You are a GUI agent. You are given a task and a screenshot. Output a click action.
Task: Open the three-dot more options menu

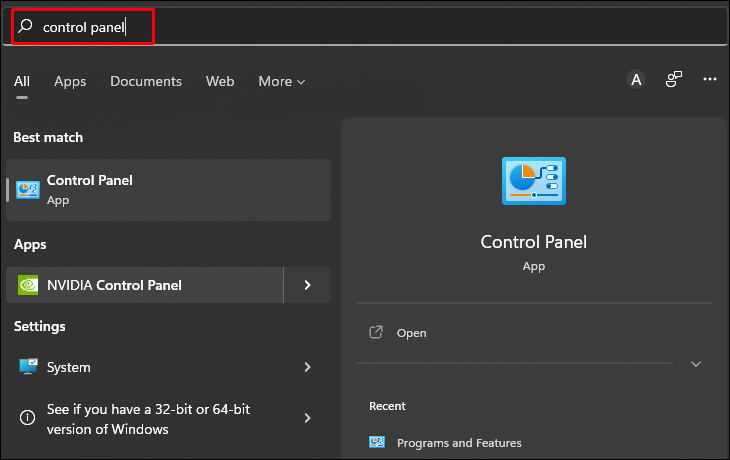(x=710, y=80)
